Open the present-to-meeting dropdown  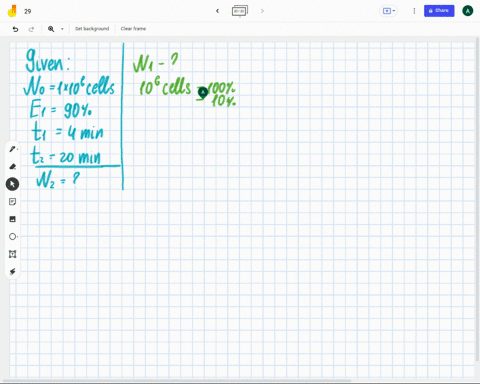(x=389, y=11)
